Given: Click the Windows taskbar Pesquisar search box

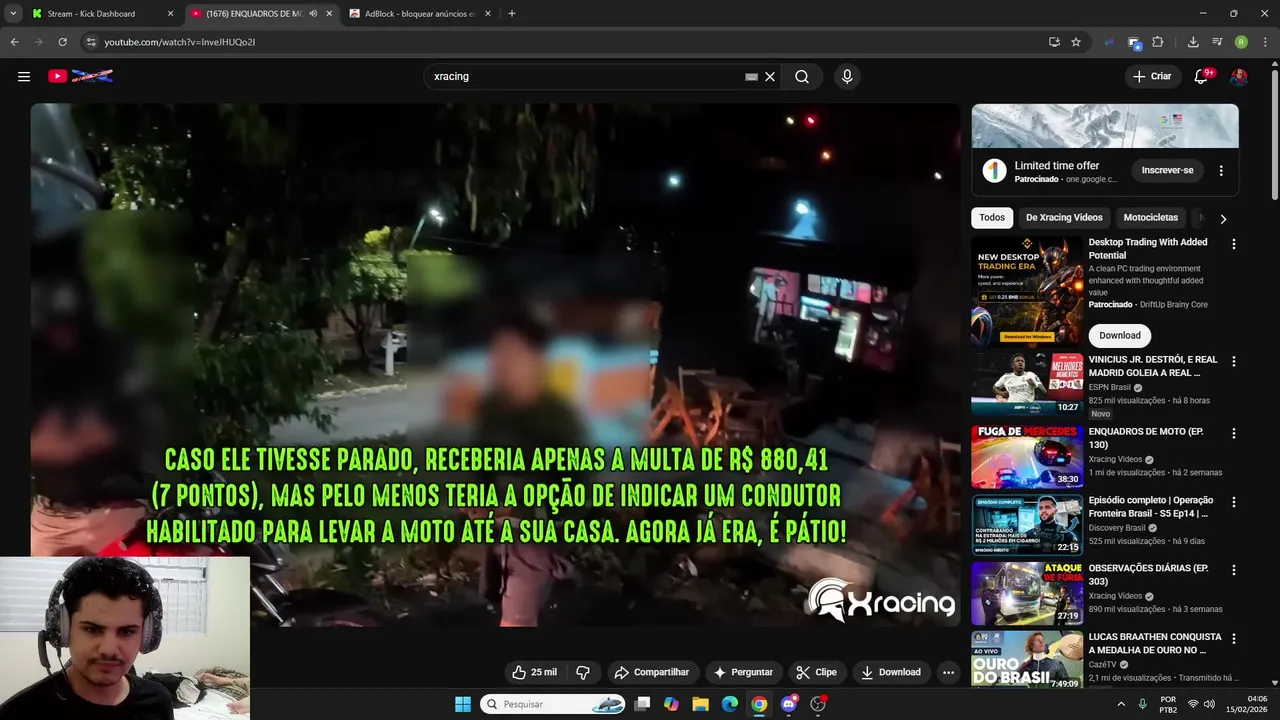Looking at the screenshot, I should [x=554, y=704].
